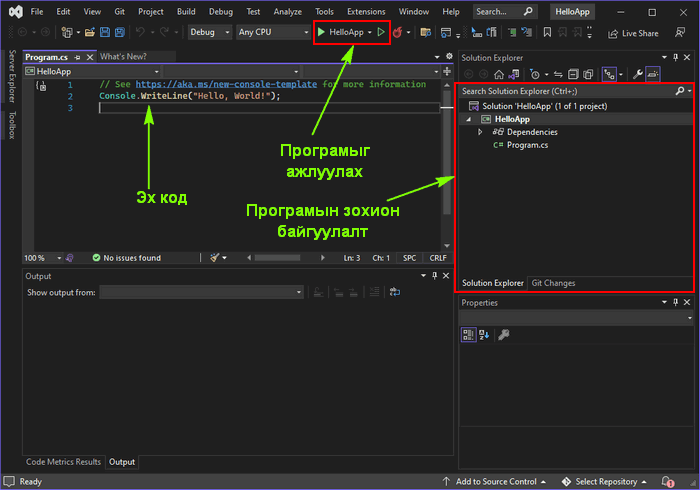Switch to the Code Metrics Results tab
The height and width of the screenshot is (490, 700).
coord(63,462)
